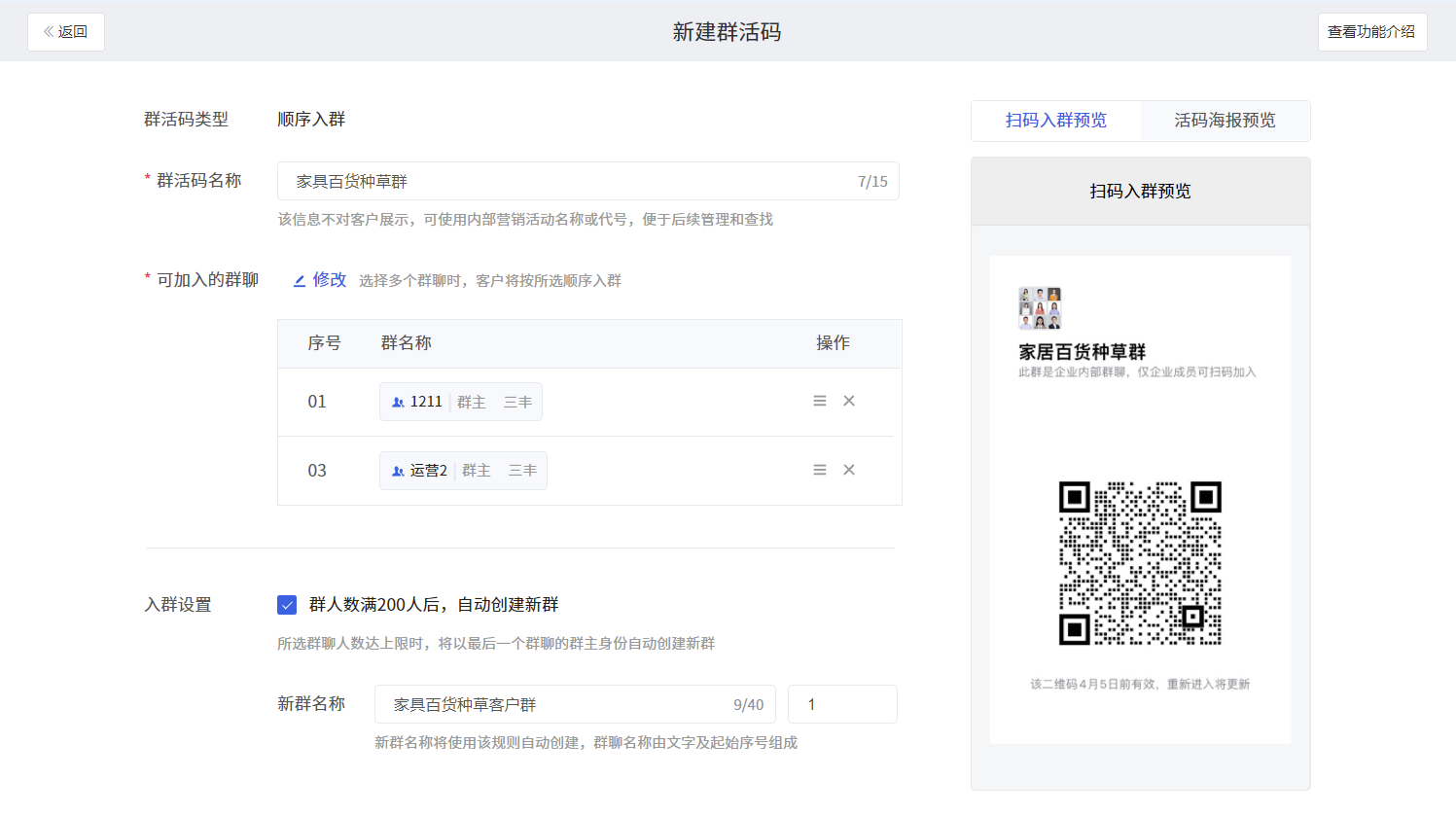
Task: Click the QR code in preview
Action: [x=1140, y=563]
